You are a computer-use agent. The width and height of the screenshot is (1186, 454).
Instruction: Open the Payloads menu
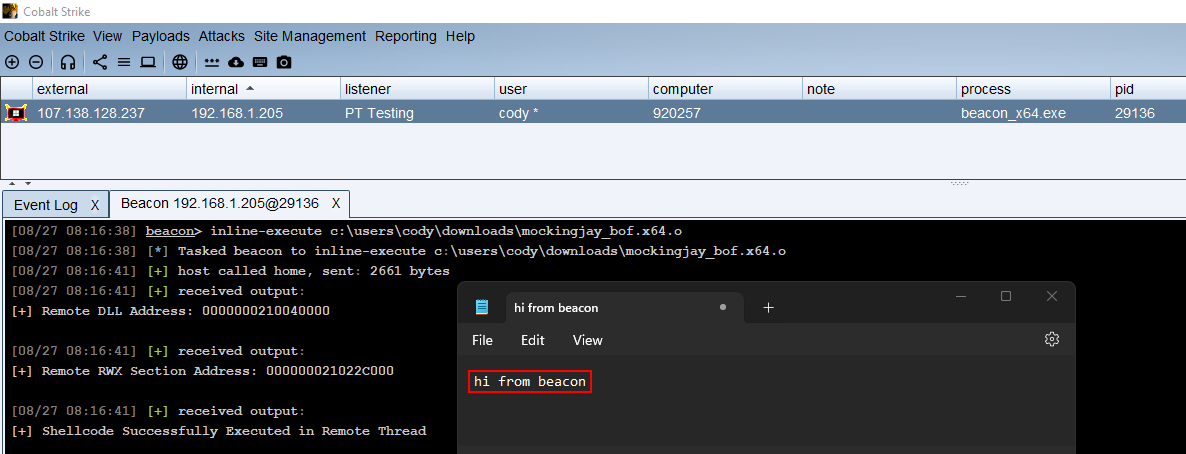click(160, 36)
